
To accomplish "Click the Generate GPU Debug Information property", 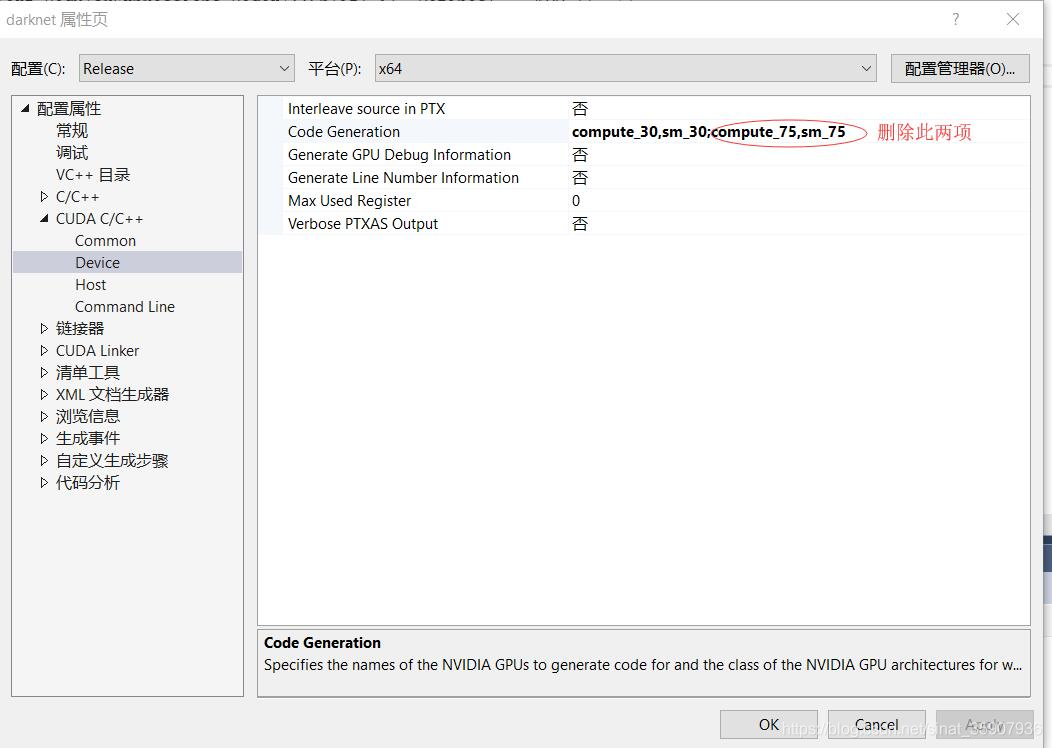I will point(399,154).
